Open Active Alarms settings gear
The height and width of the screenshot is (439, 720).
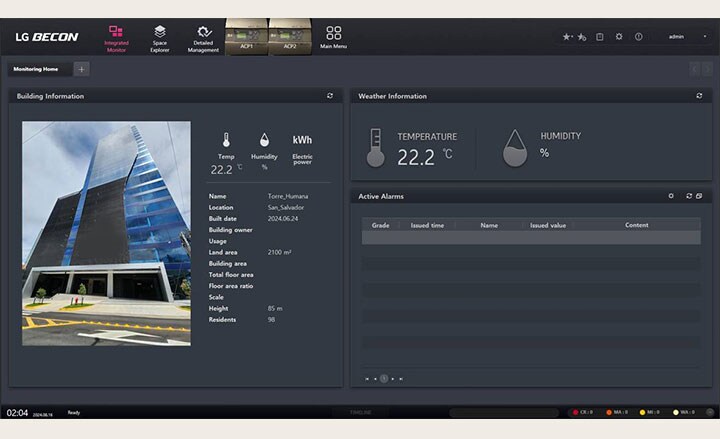click(x=671, y=196)
